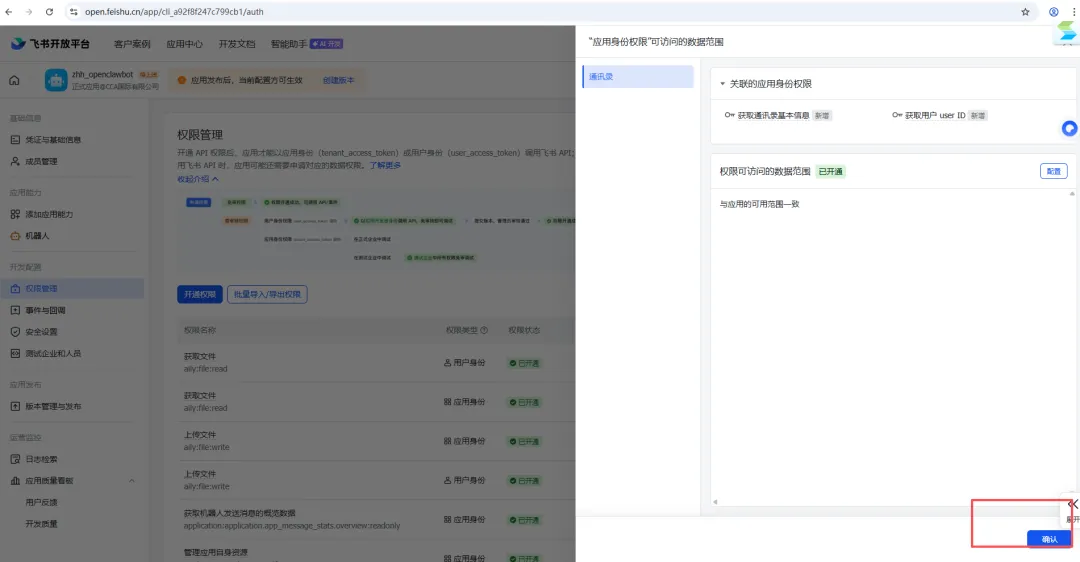Click the 机器人 robot sidebar icon

pos(15,236)
